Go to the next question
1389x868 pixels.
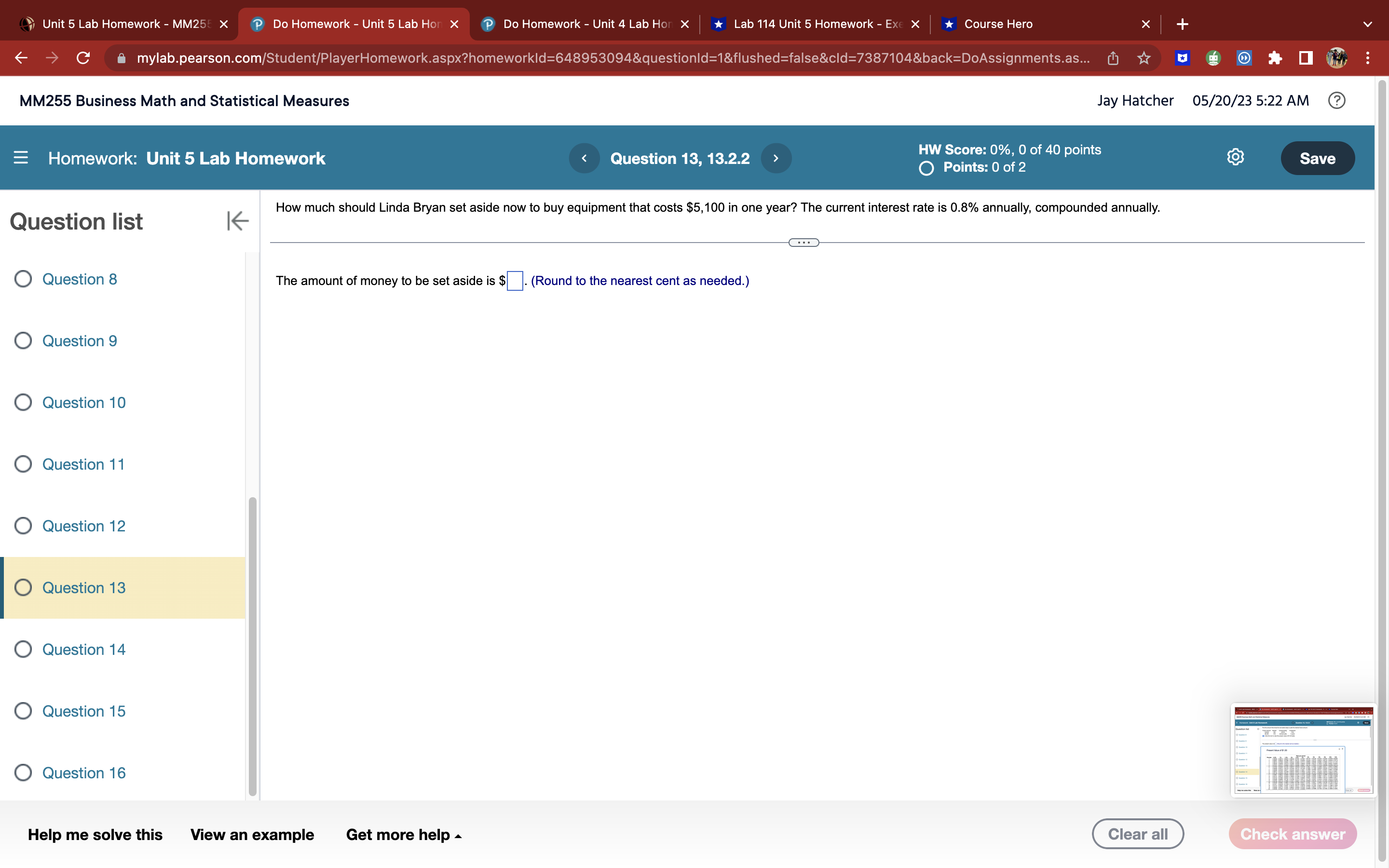pyautogui.click(x=776, y=158)
